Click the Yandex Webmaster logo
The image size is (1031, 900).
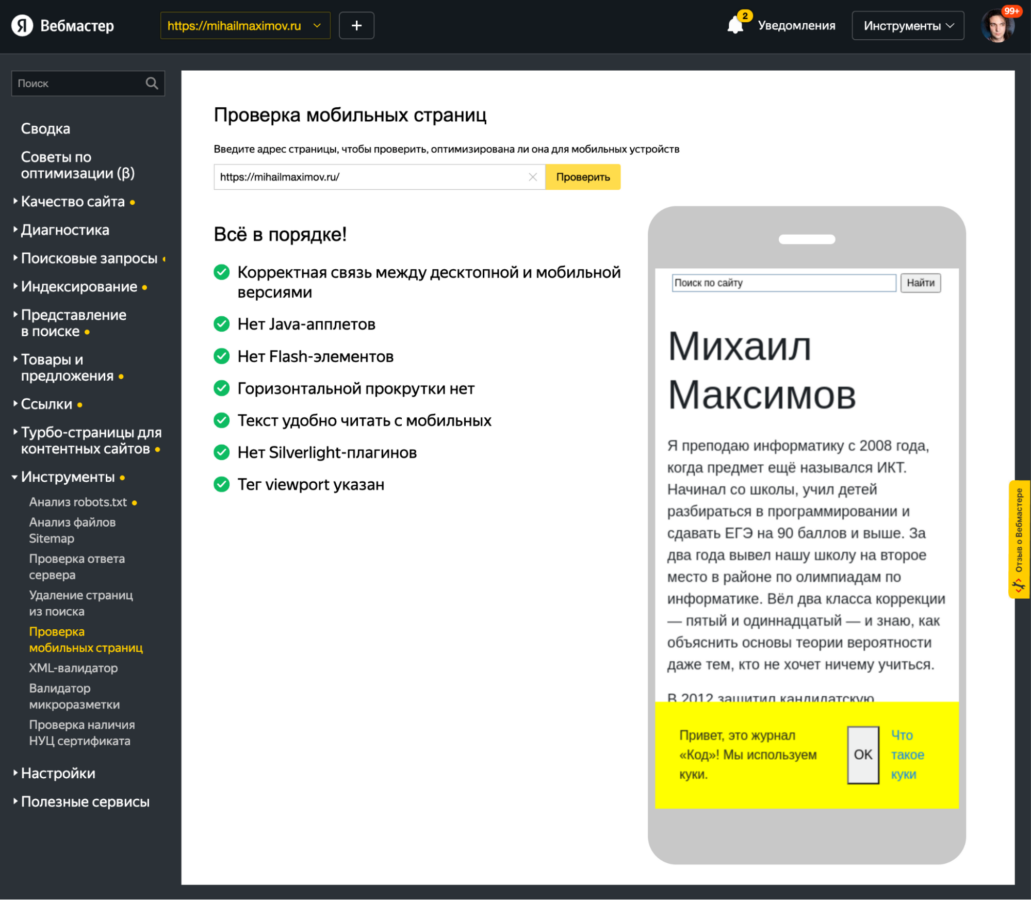62,25
